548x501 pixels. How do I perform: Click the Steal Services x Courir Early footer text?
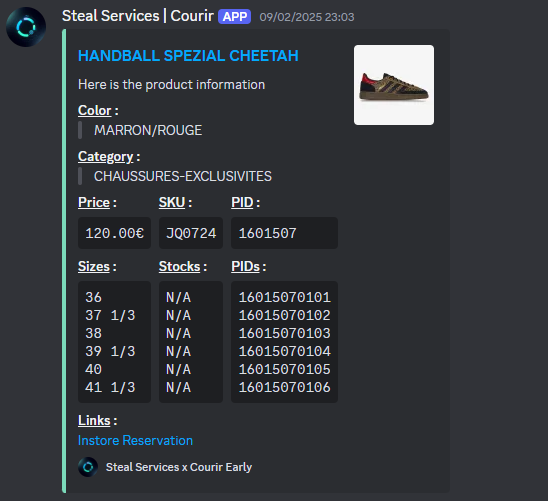[179, 467]
